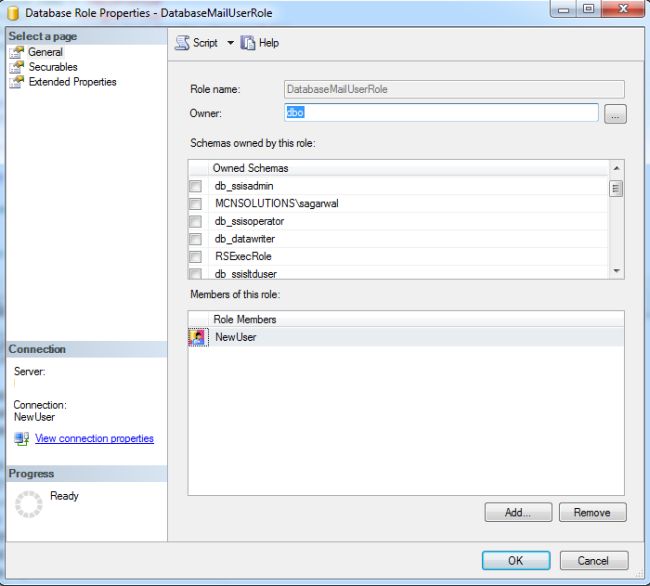650x586 pixels.
Task: Click the Cancel button
Action: click(x=594, y=560)
